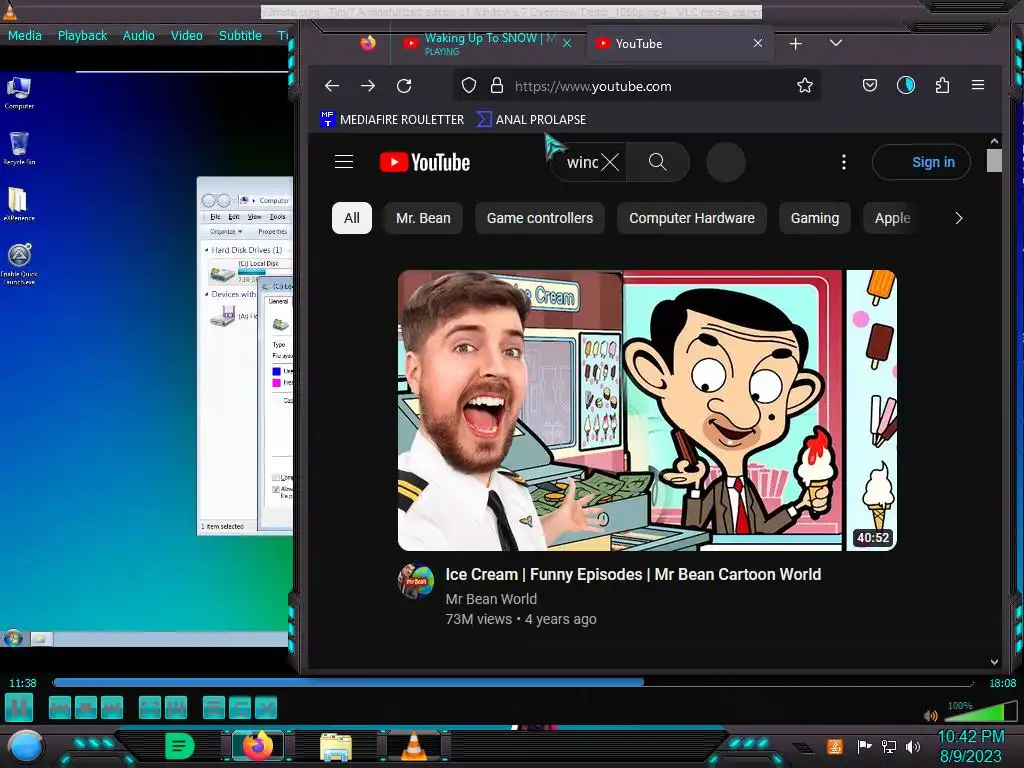Open Ice Cream Mr Bean video thumbnail
Viewport: 1024px width, 768px height.
[x=647, y=410]
